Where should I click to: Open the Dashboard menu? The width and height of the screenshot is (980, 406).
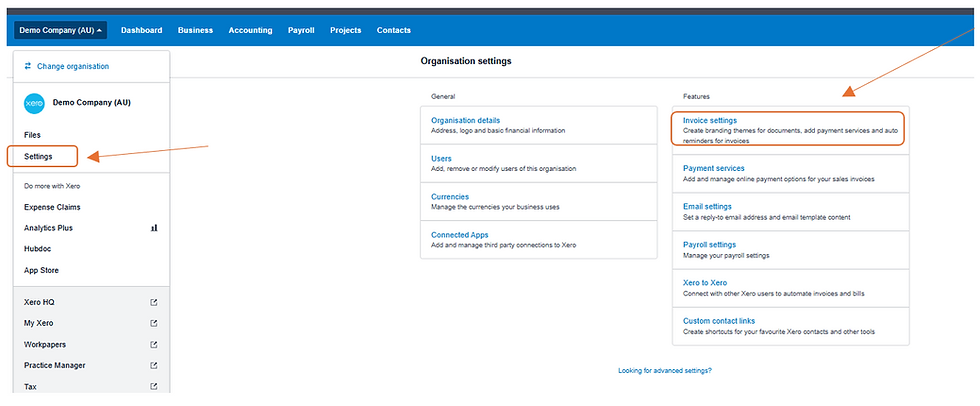click(142, 30)
